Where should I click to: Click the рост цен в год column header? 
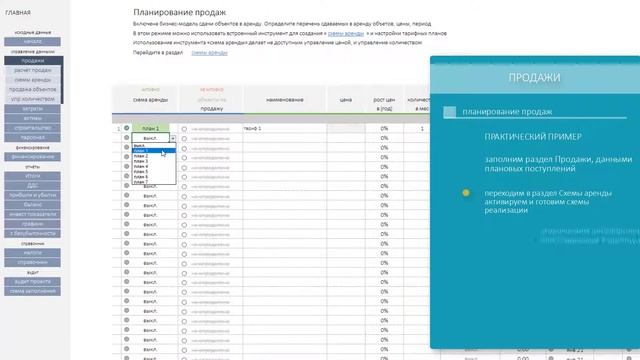click(x=384, y=104)
